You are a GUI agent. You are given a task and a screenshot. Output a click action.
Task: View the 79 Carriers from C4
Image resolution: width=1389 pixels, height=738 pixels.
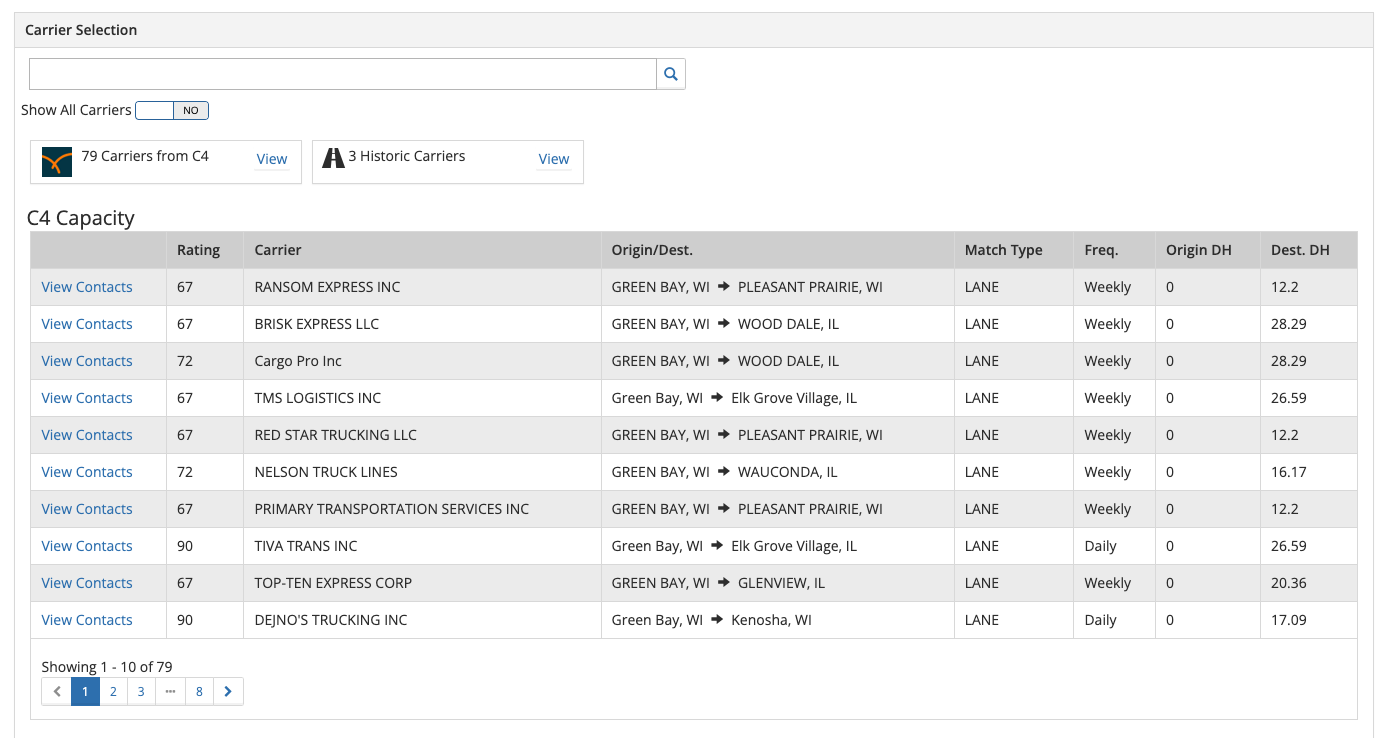271,159
